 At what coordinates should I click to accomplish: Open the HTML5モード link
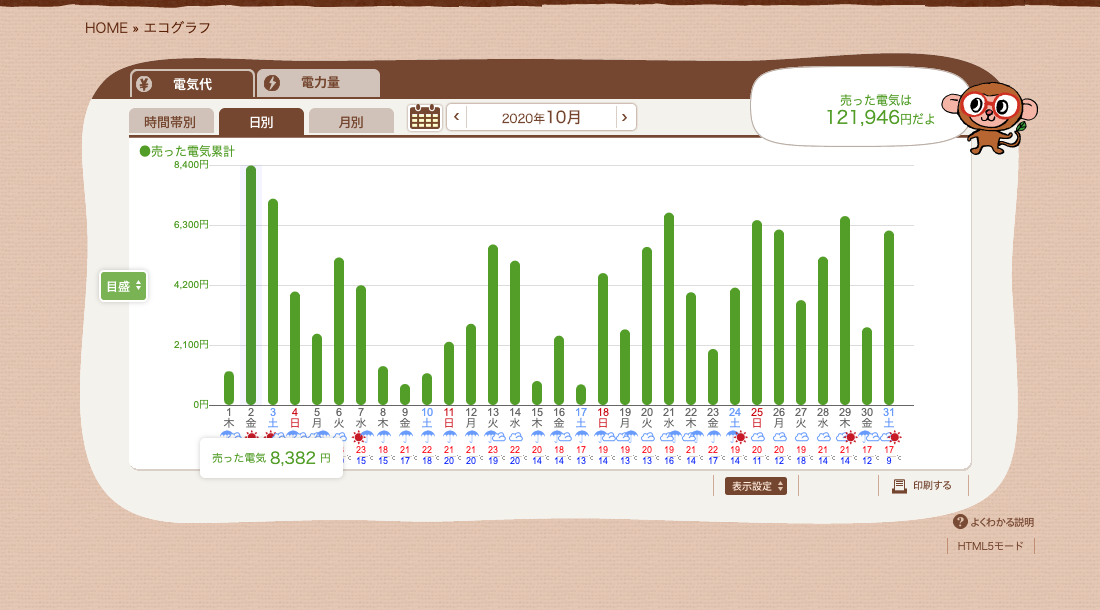click(990, 546)
